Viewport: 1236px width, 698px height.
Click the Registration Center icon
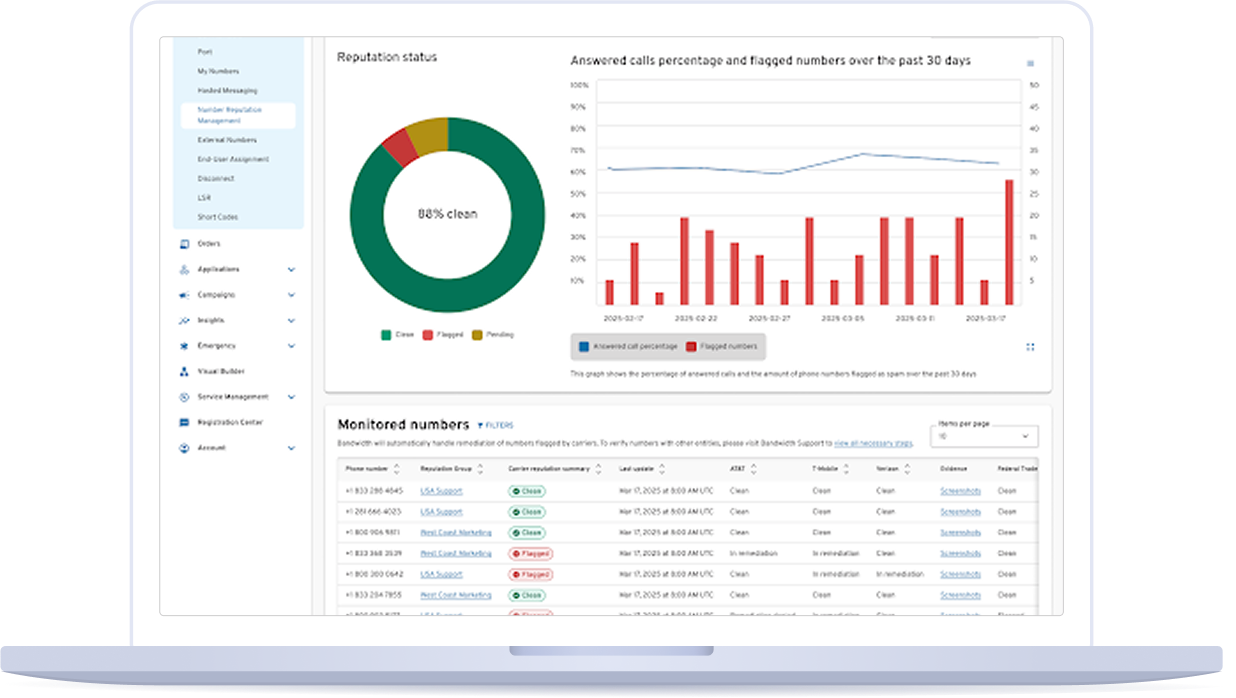click(x=184, y=422)
